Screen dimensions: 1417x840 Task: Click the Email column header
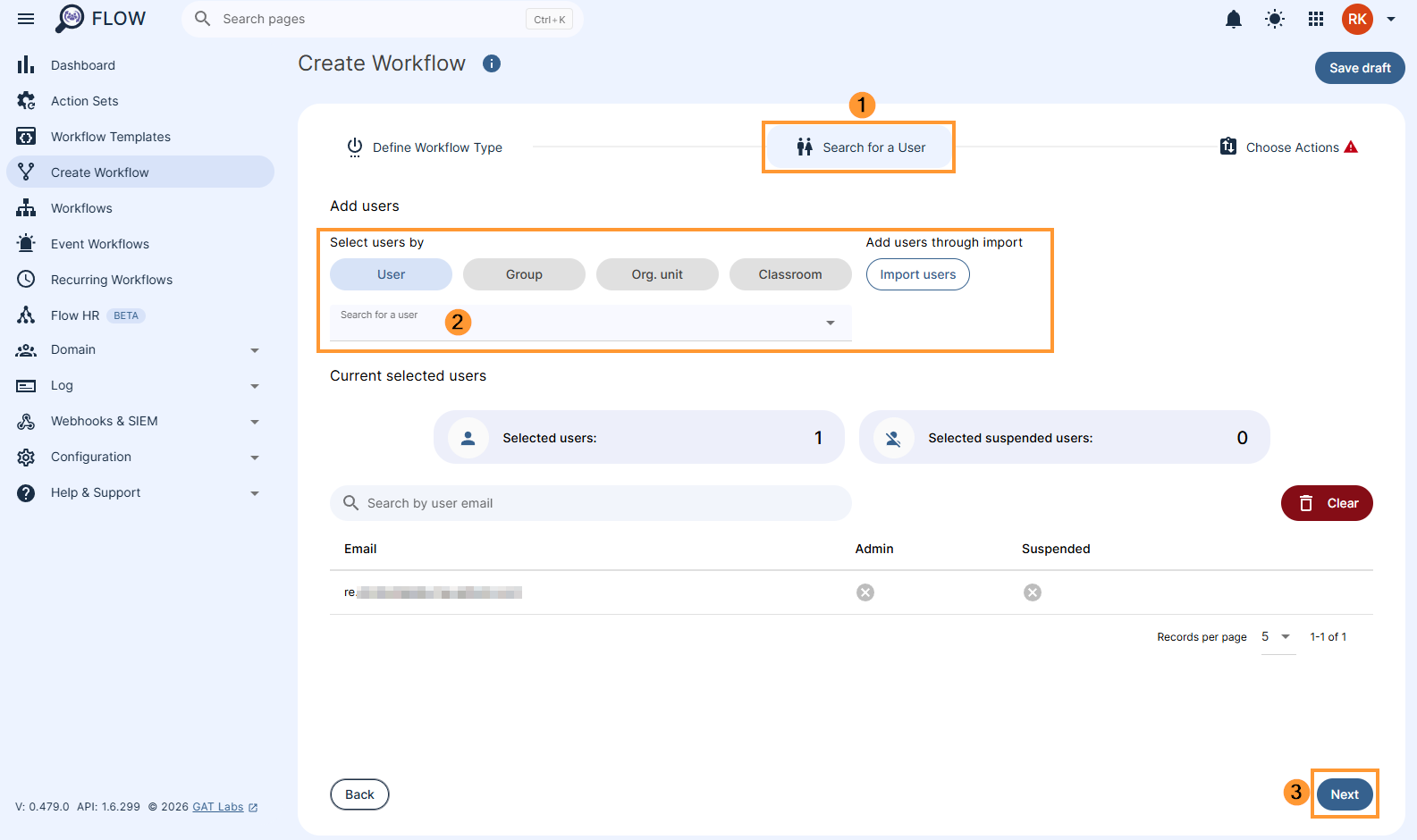point(360,549)
